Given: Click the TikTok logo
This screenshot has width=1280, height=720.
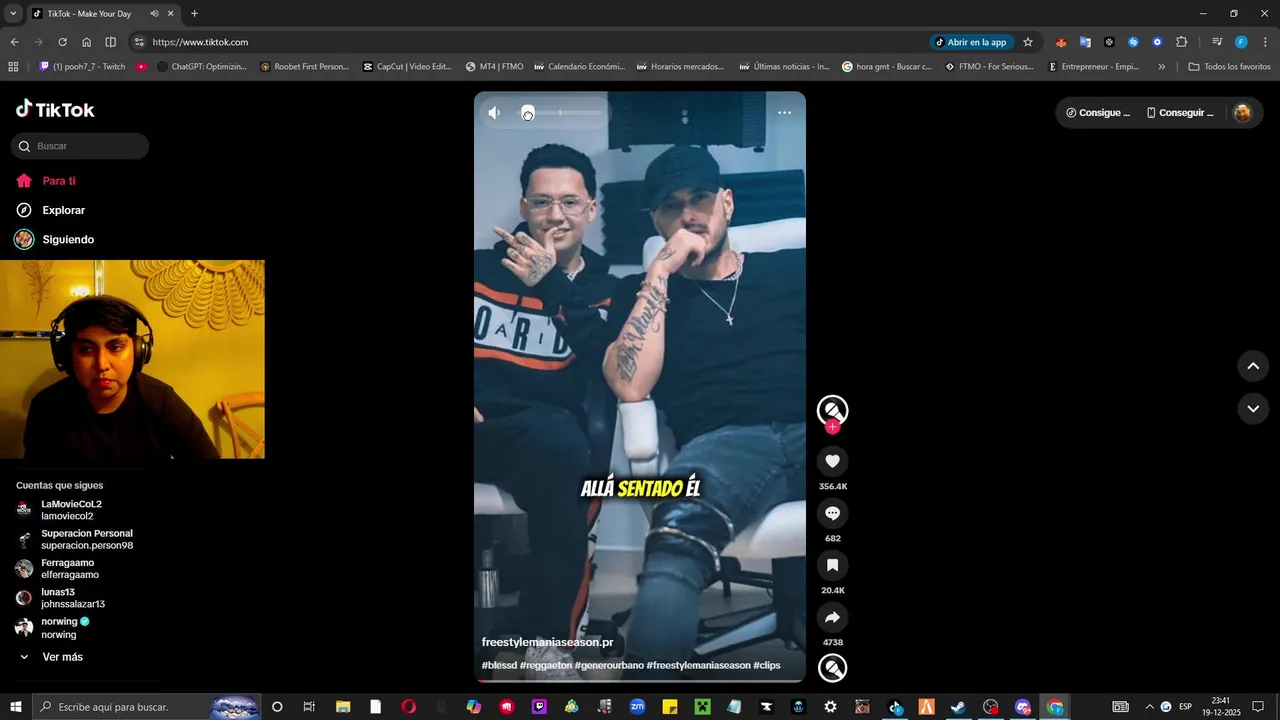Looking at the screenshot, I should point(55,109).
